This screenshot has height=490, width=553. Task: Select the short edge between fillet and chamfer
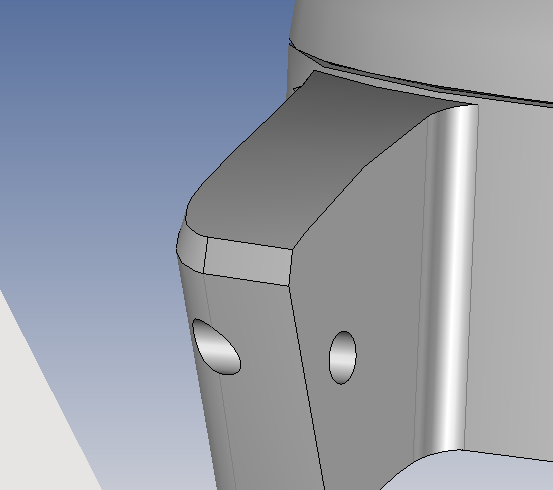205,255
